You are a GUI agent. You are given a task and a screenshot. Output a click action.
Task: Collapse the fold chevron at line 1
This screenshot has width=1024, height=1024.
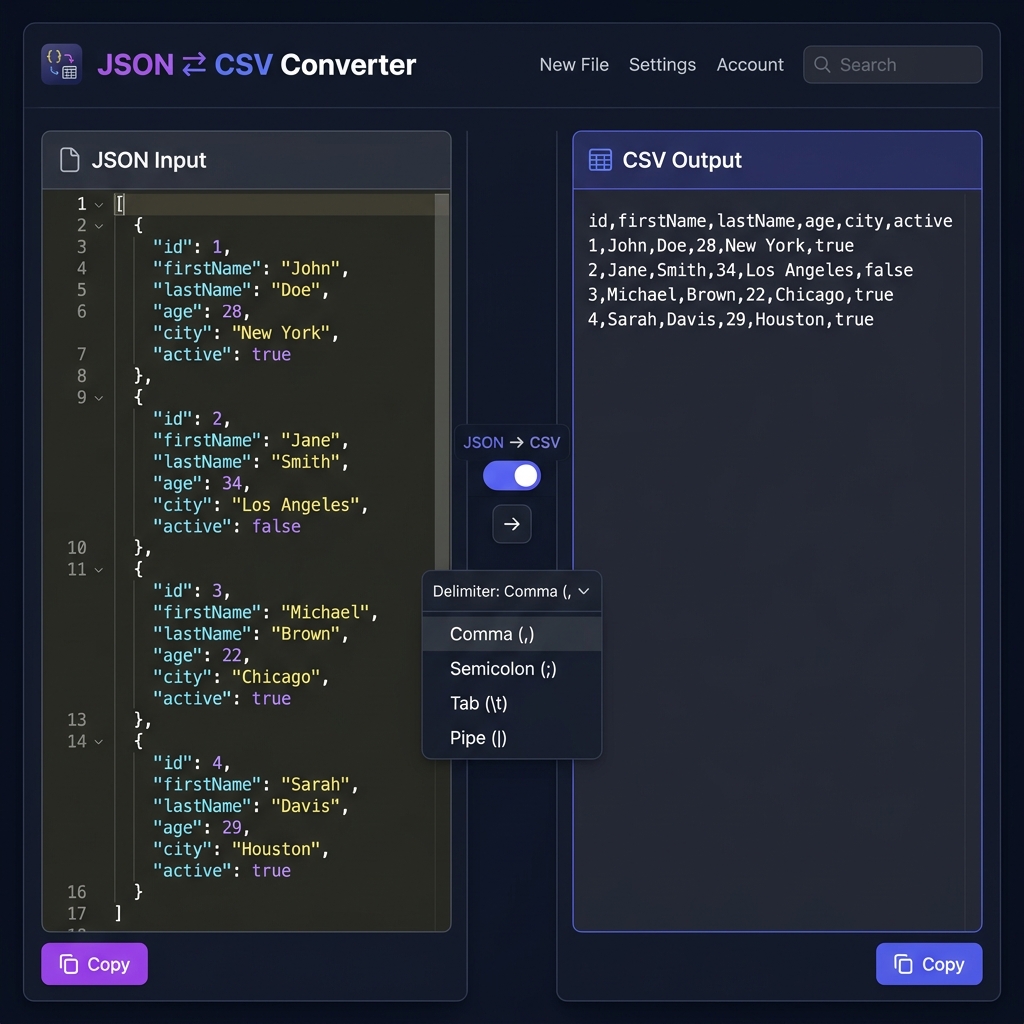(x=99, y=205)
